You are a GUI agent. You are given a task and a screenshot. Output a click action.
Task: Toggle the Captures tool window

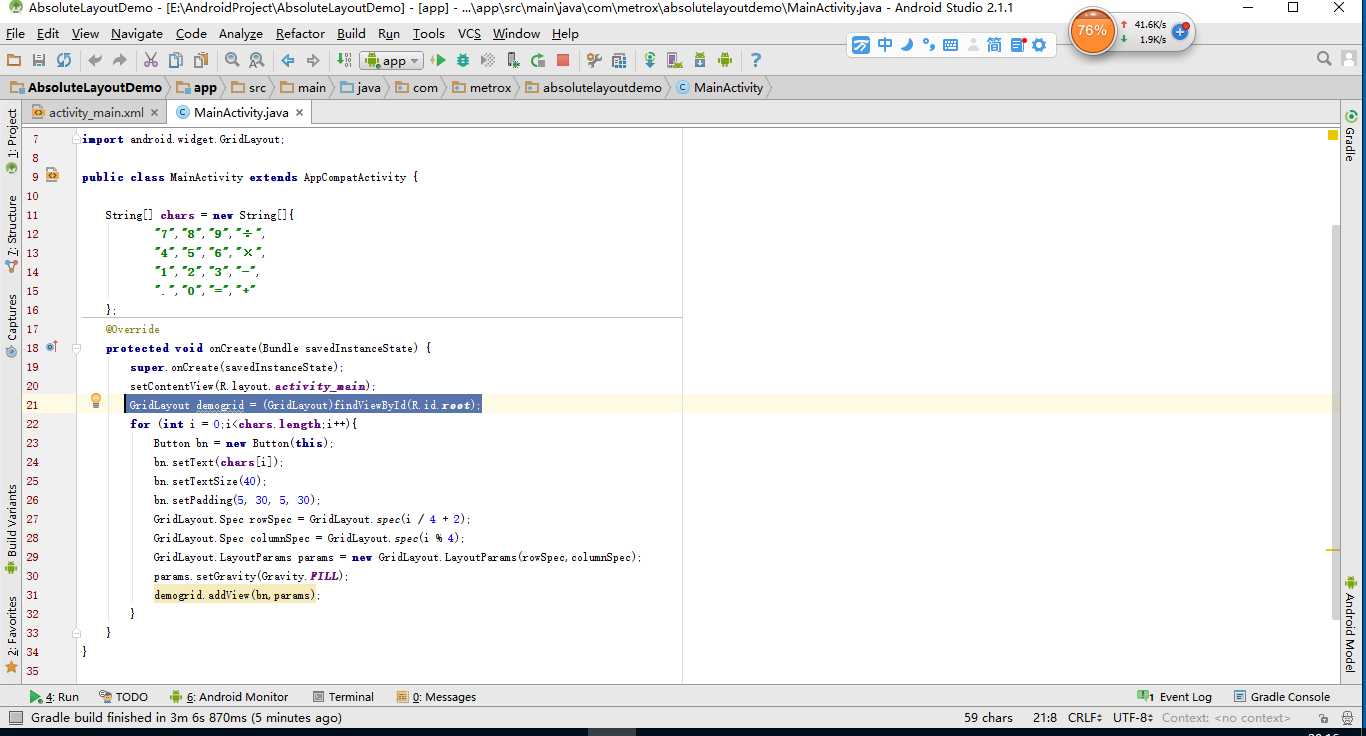pyautogui.click(x=11, y=325)
